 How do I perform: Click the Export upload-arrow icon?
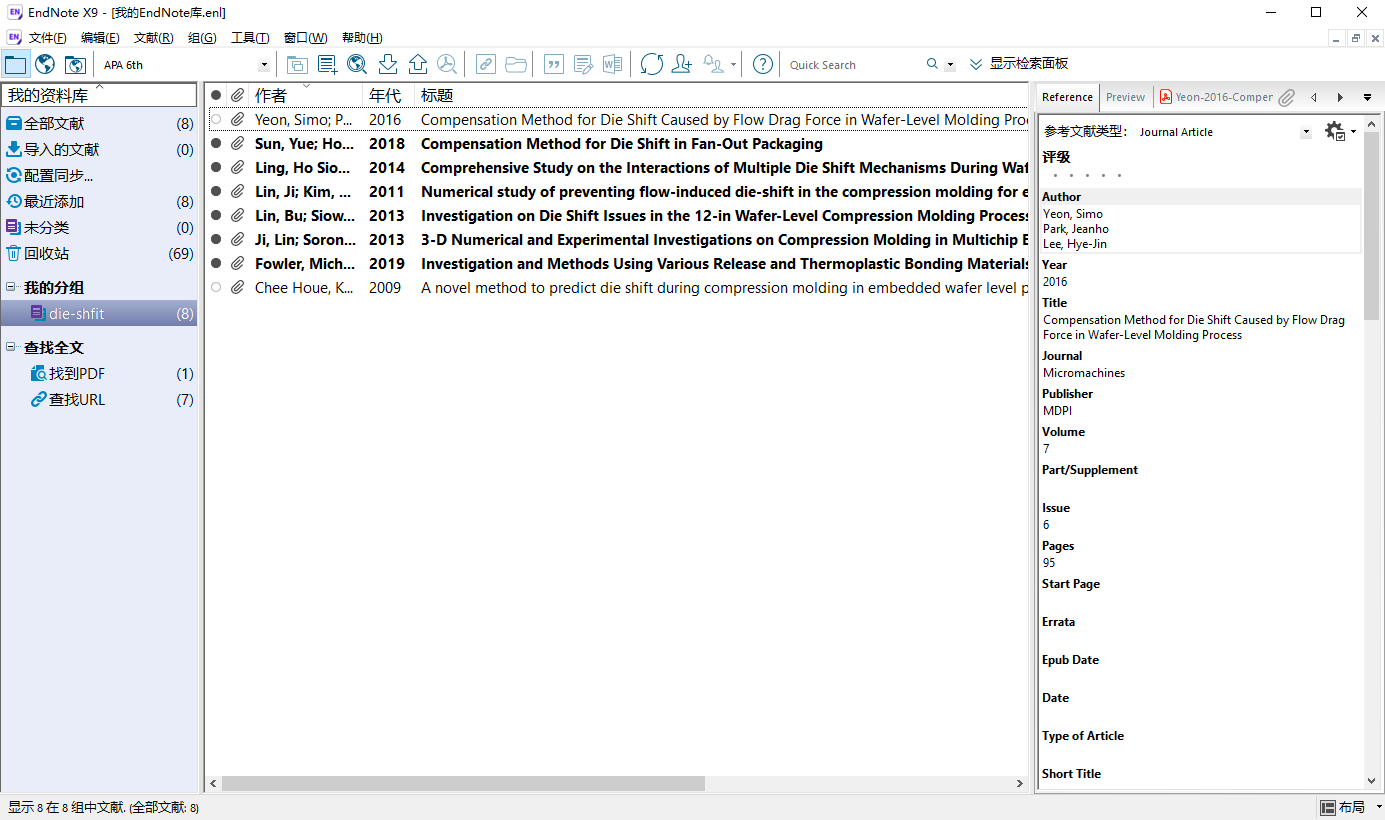tap(418, 65)
